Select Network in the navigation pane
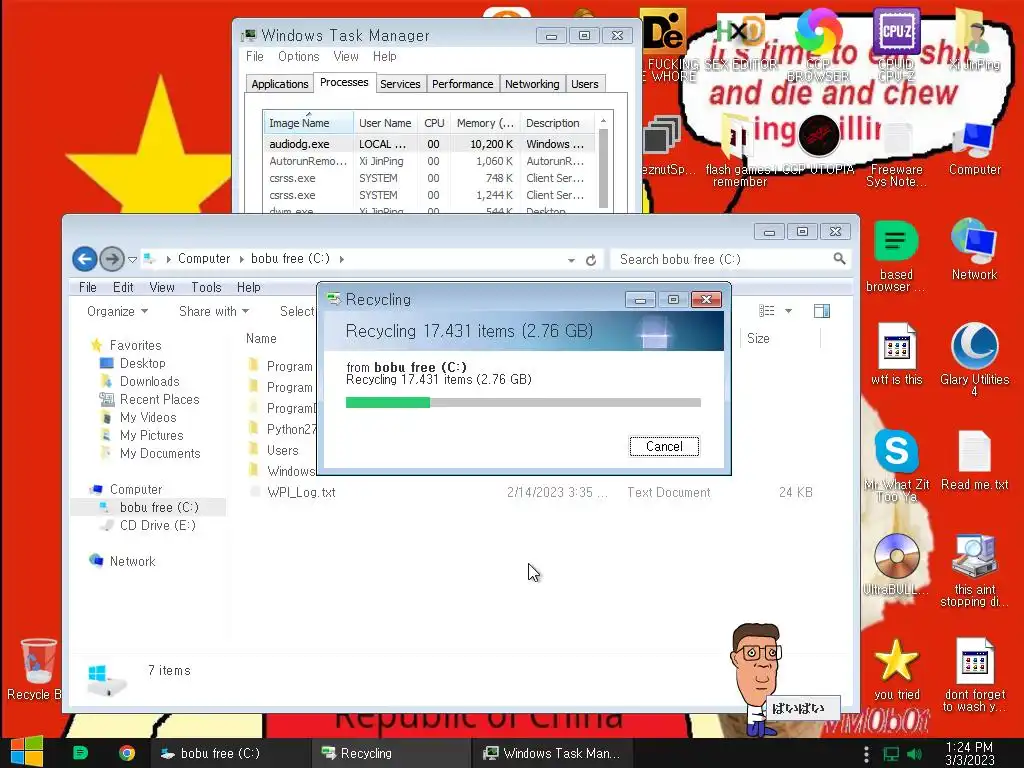Image resolution: width=1024 pixels, height=768 pixels. pos(132,561)
